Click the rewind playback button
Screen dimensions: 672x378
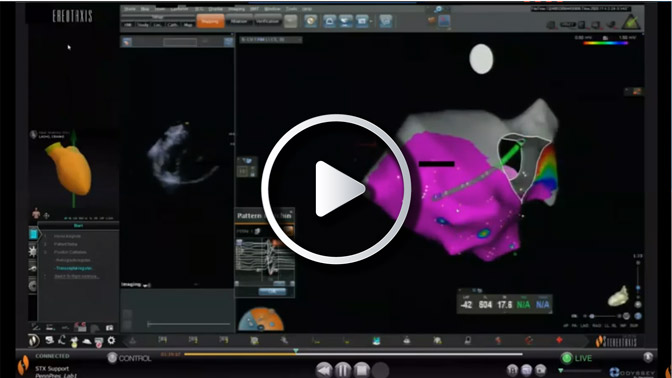click(x=324, y=370)
